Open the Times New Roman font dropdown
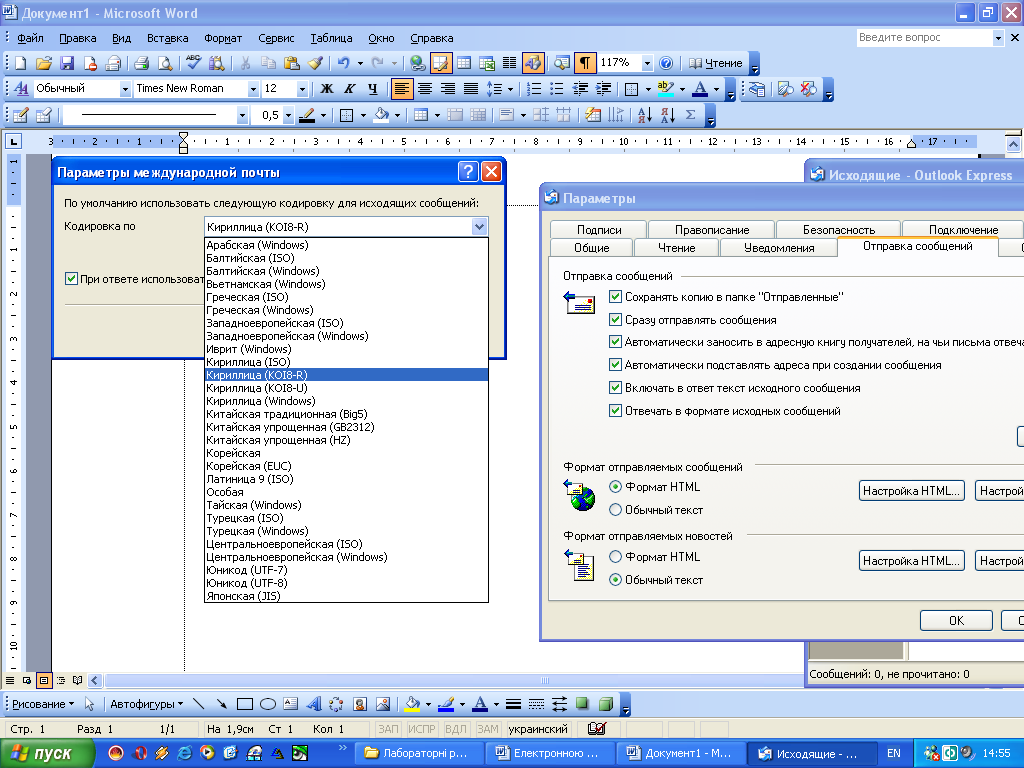The height and width of the screenshot is (768, 1024). coord(253,89)
